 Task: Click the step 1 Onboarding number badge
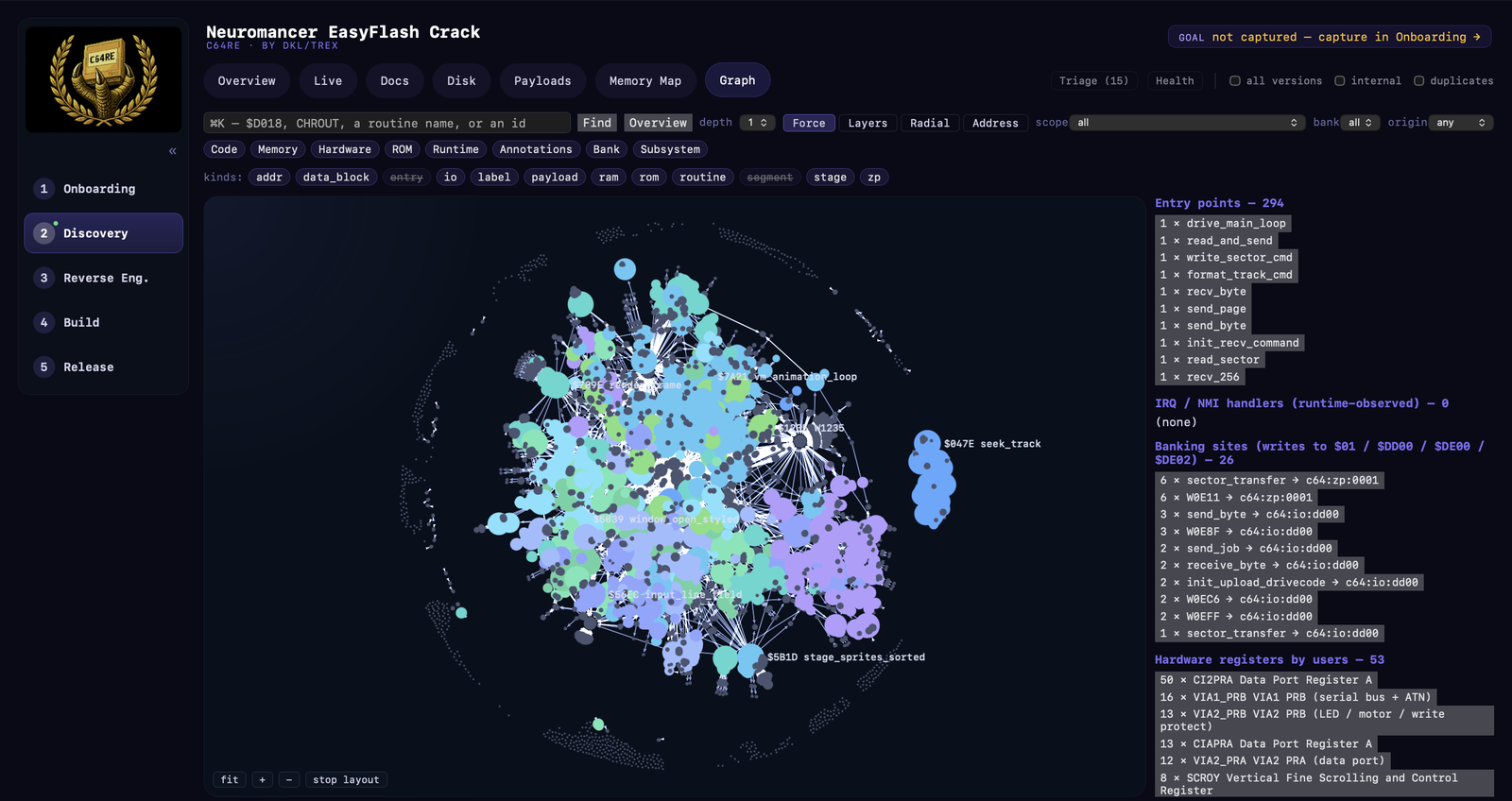43,189
